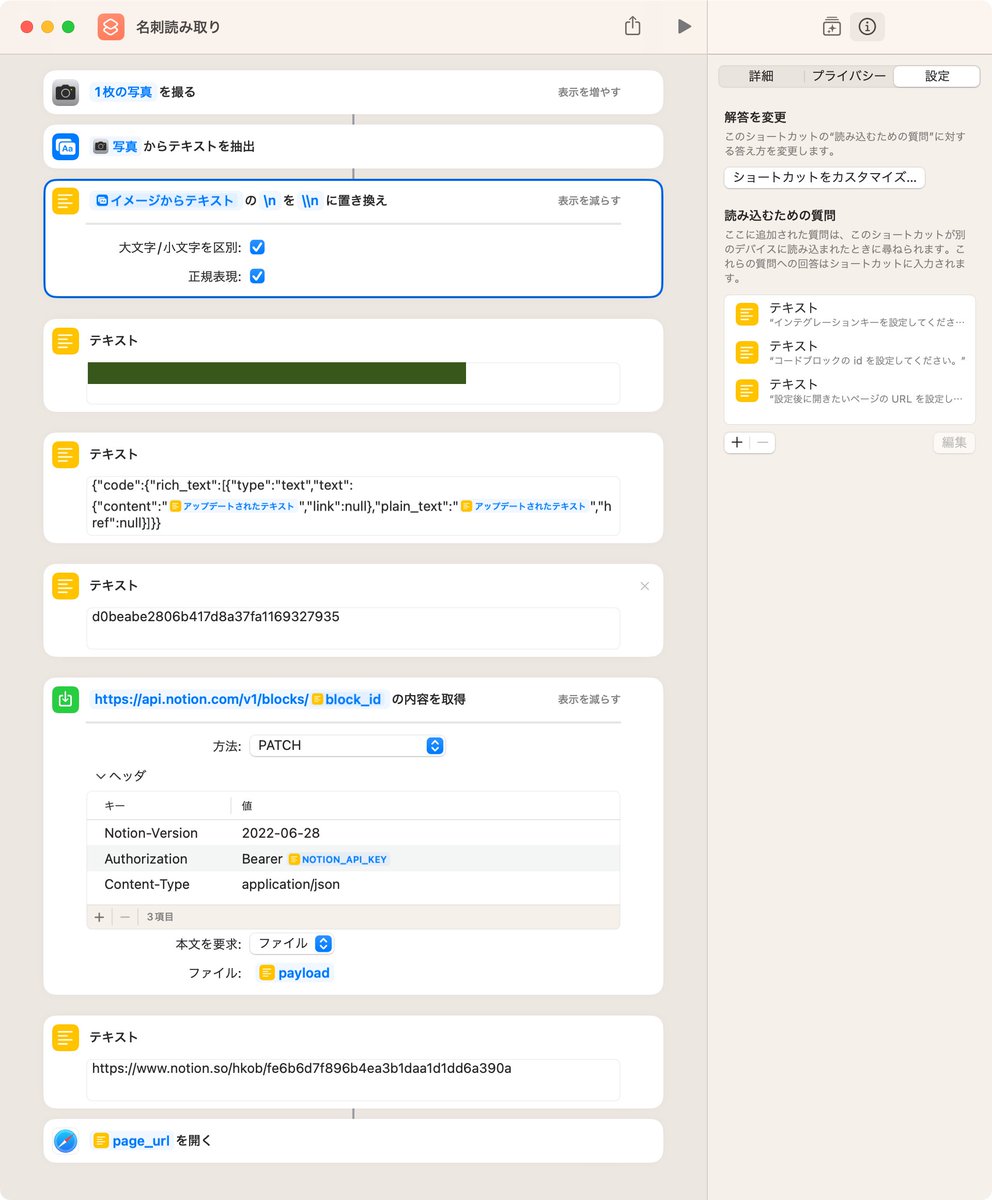Click the block_id variable in the URL
The width and height of the screenshot is (992, 1200).
click(x=347, y=699)
